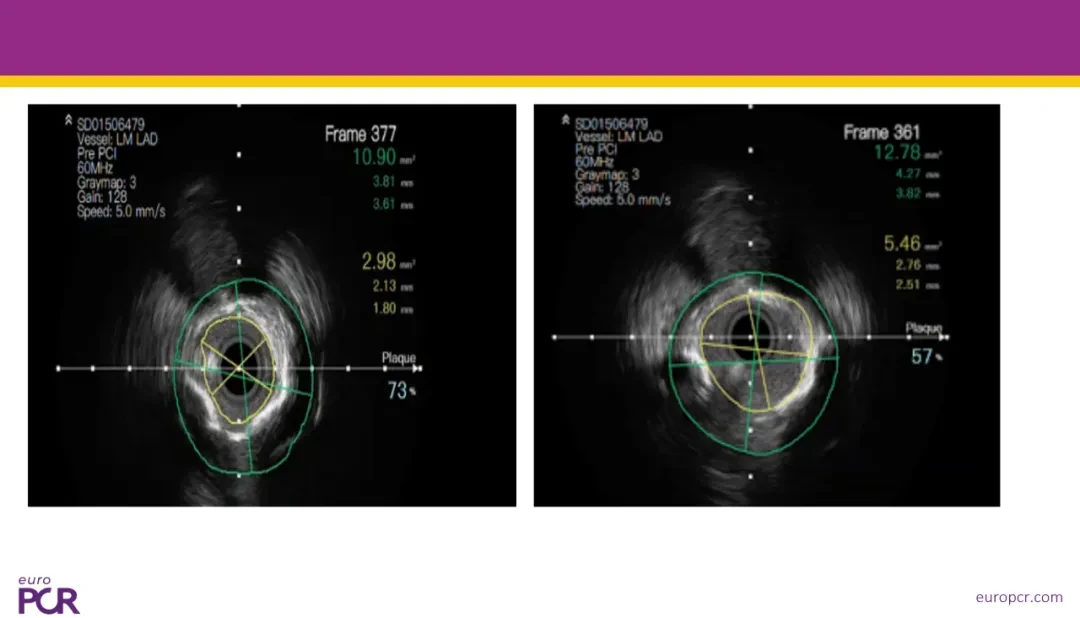
Task: Collapse info chevron in left IVUS panel
Action: pyautogui.click(x=68, y=120)
